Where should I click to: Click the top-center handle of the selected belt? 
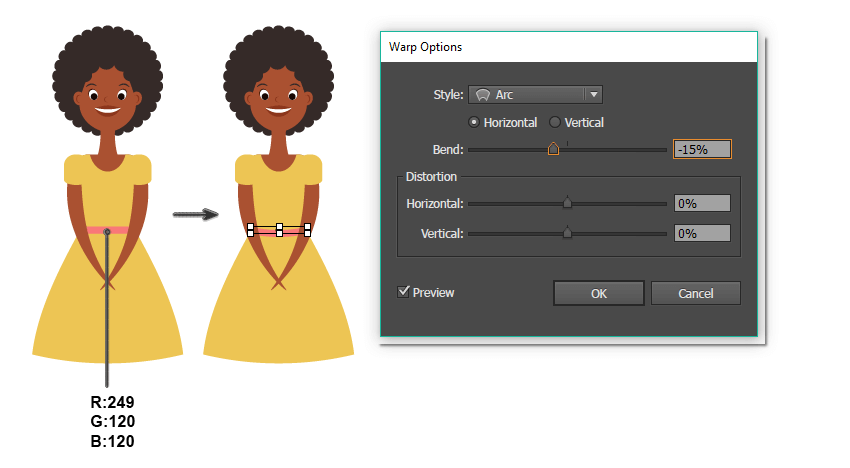click(x=279, y=227)
